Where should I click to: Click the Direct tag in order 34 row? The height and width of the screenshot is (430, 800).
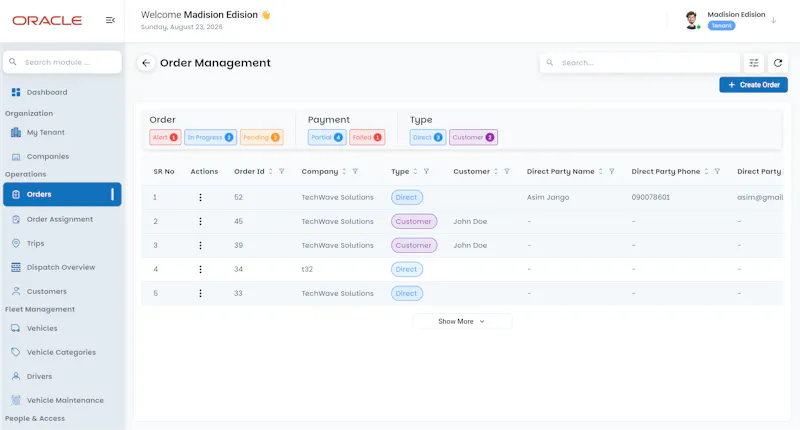(407, 269)
